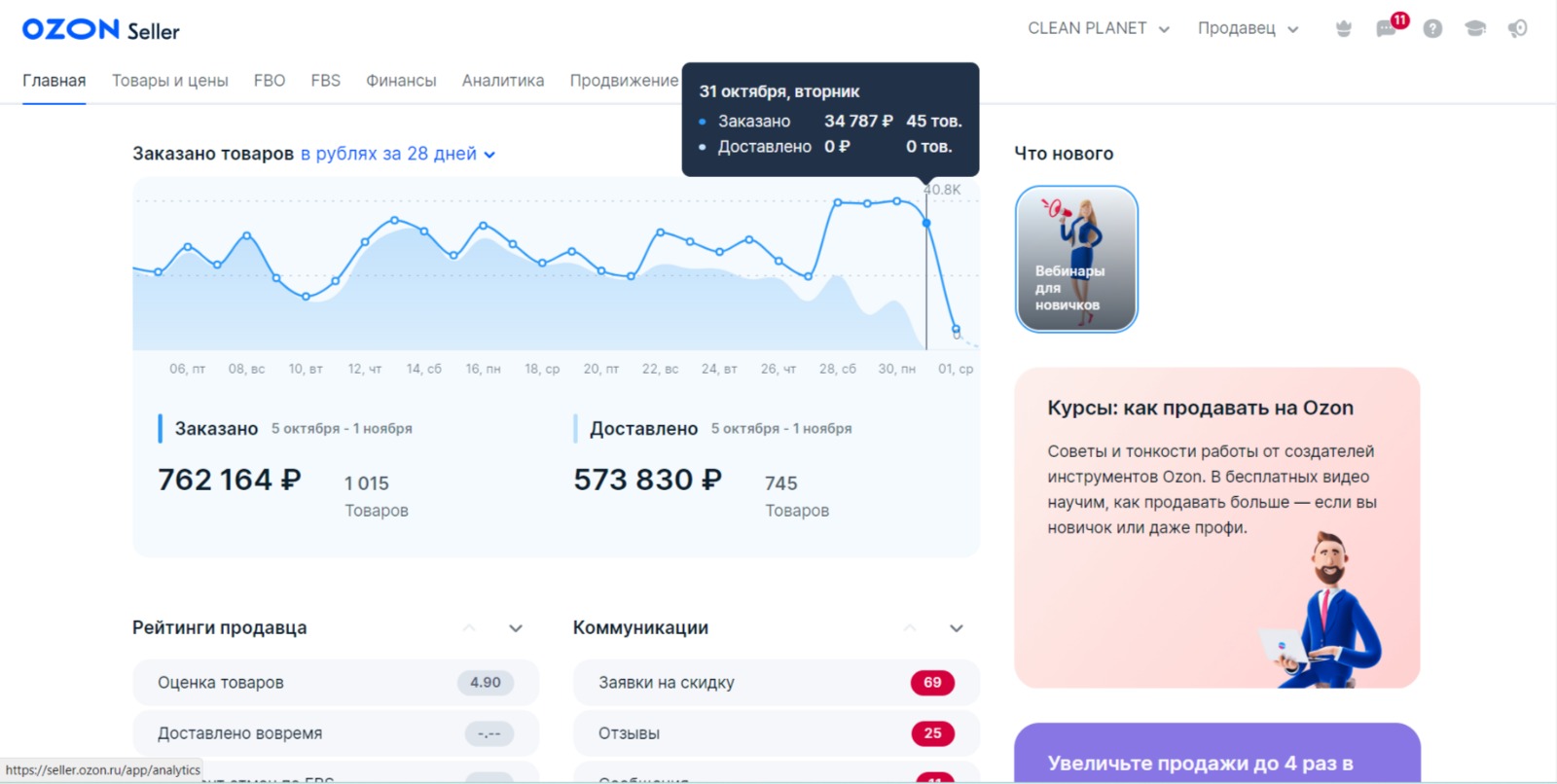Click '745 Товаров' delivered count
This screenshot has width=1557, height=784.
(797, 496)
